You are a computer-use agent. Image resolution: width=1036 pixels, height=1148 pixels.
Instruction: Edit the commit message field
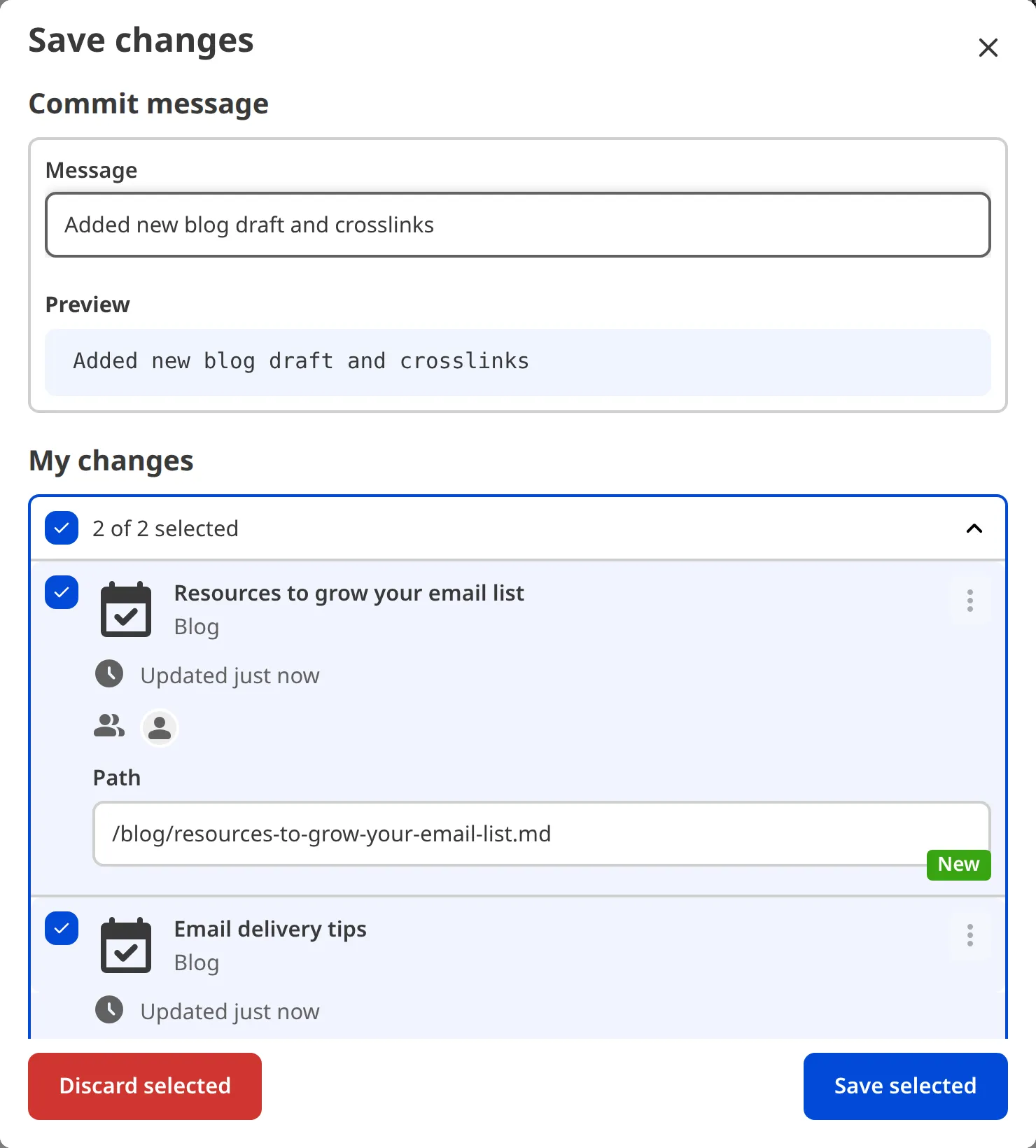point(517,225)
